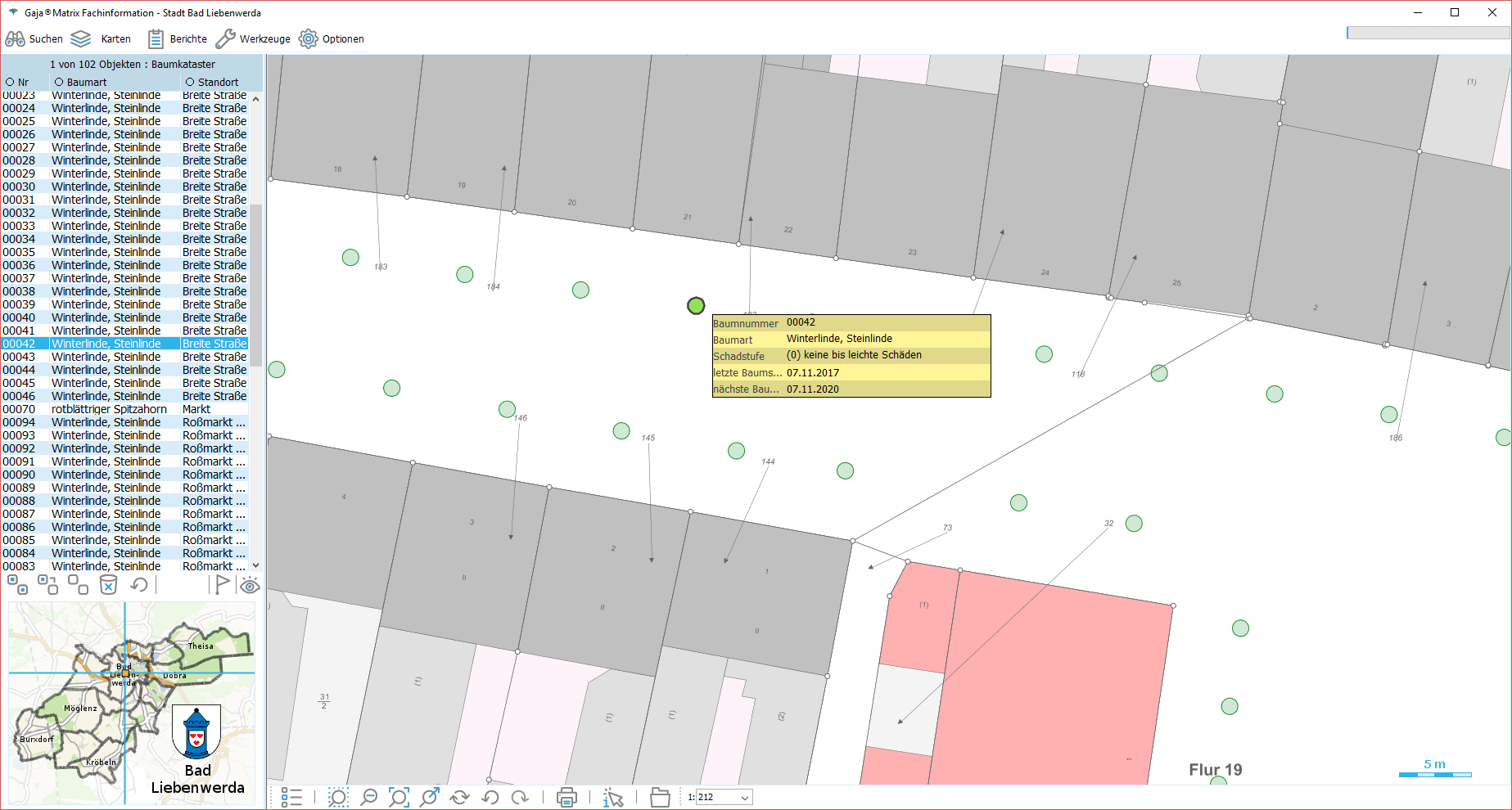Click the Suchen button

[34, 39]
